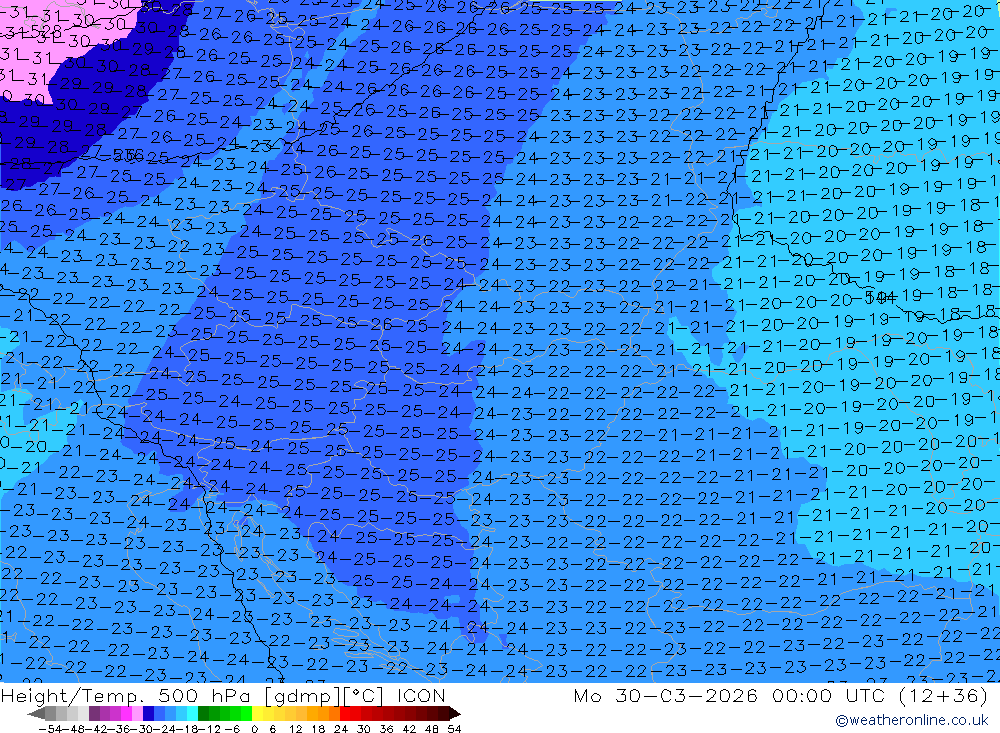Viewport: 1000px width, 733px height.
Task: Click the '-54' legend scale label
Action: (x=50, y=729)
